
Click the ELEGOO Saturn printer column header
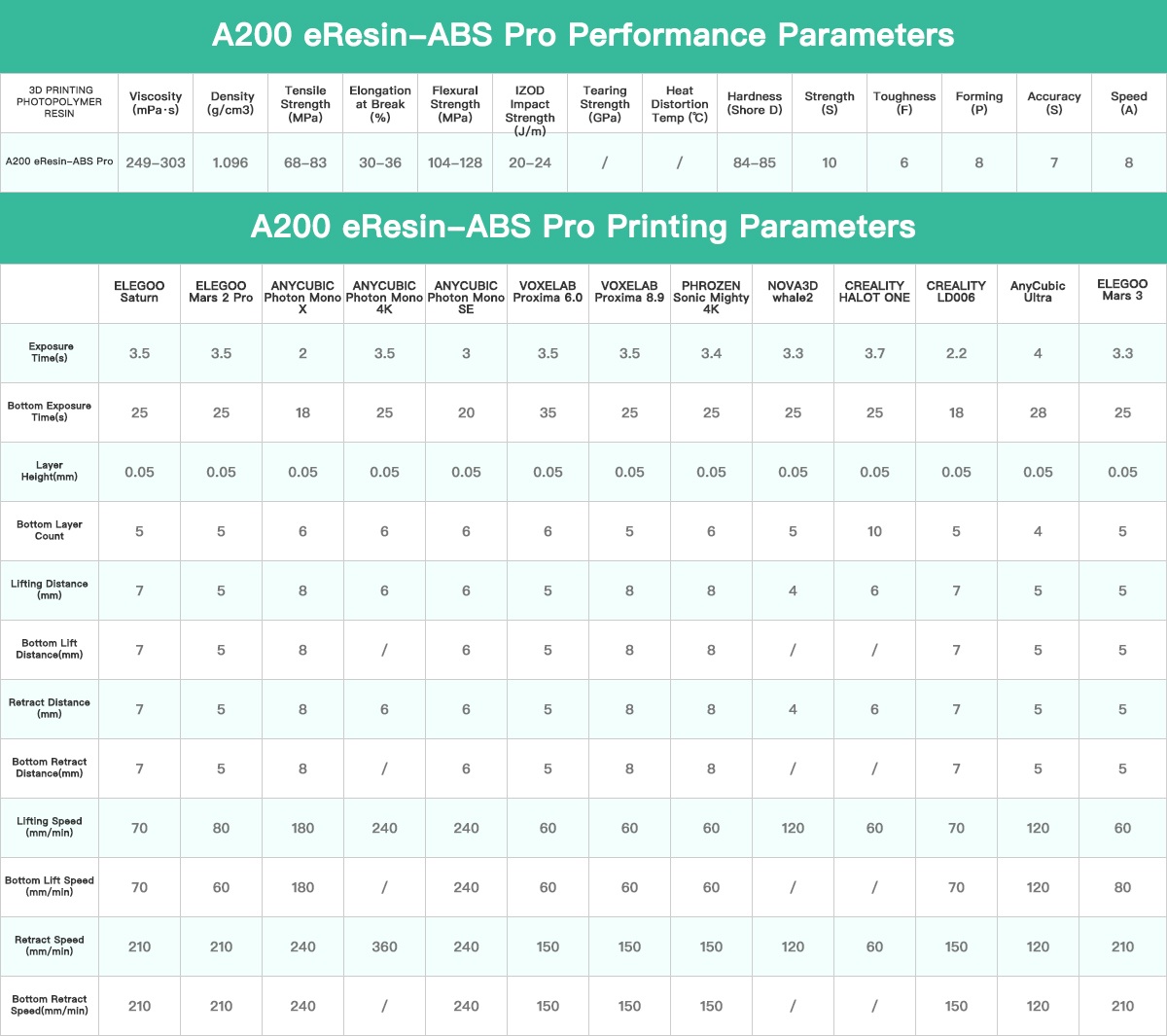139,292
